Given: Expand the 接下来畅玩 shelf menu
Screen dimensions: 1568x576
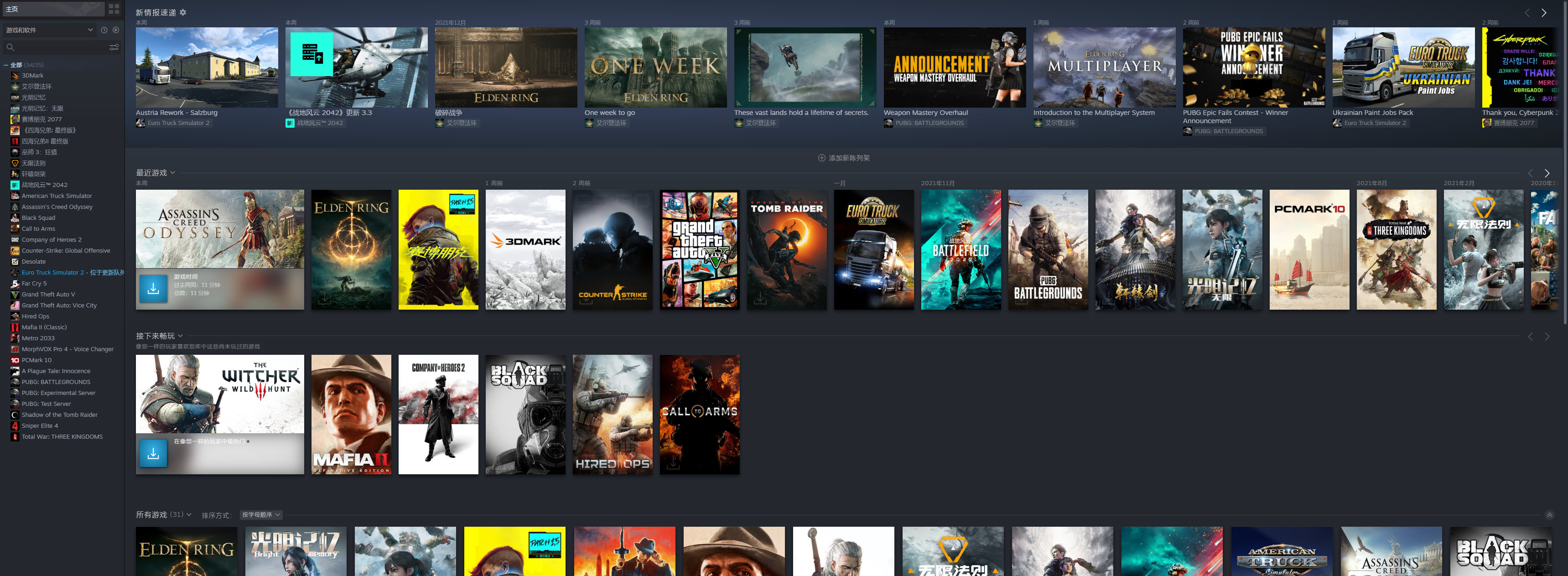Looking at the screenshot, I should pos(180,336).
